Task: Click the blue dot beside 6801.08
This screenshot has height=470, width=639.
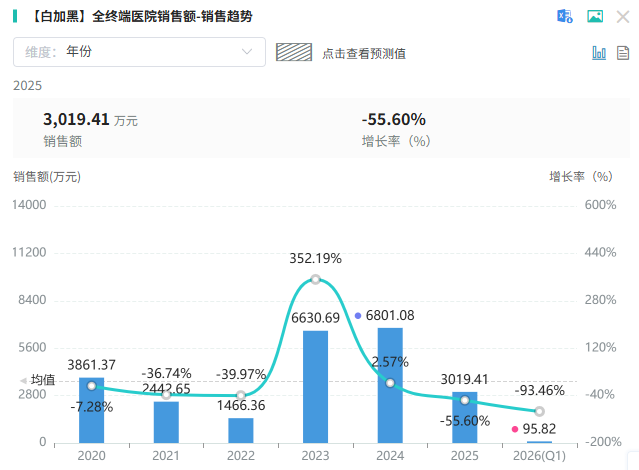Action: point(358,316)
